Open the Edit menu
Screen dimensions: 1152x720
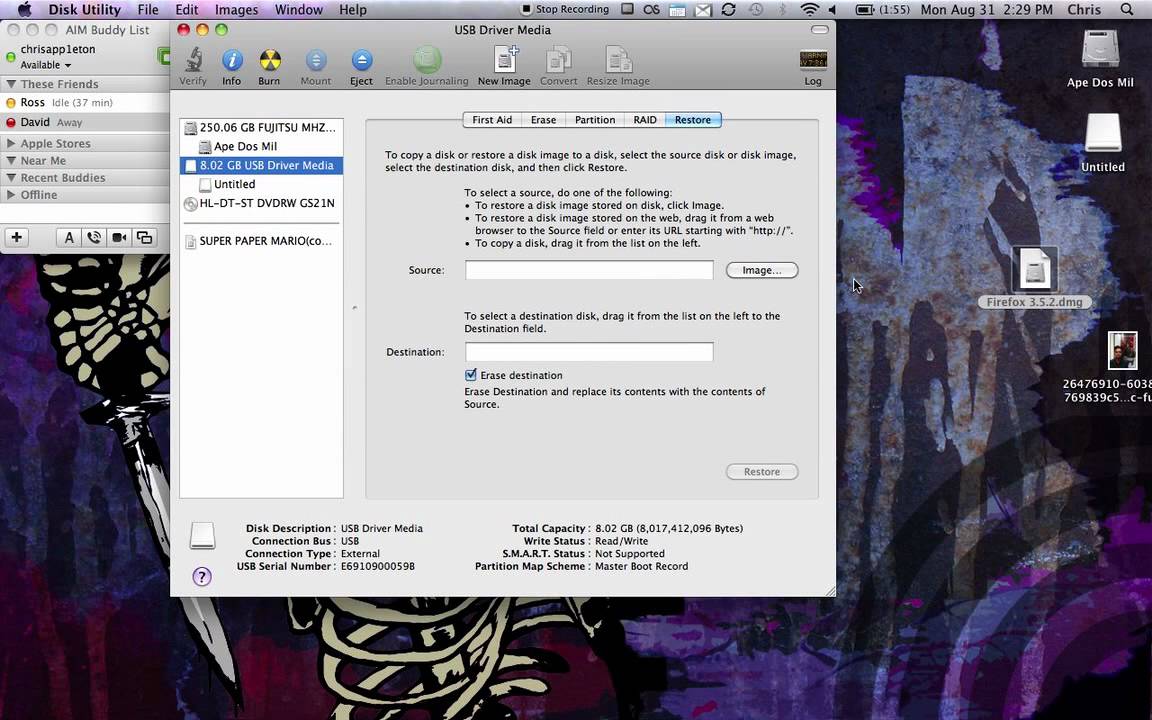187,10
